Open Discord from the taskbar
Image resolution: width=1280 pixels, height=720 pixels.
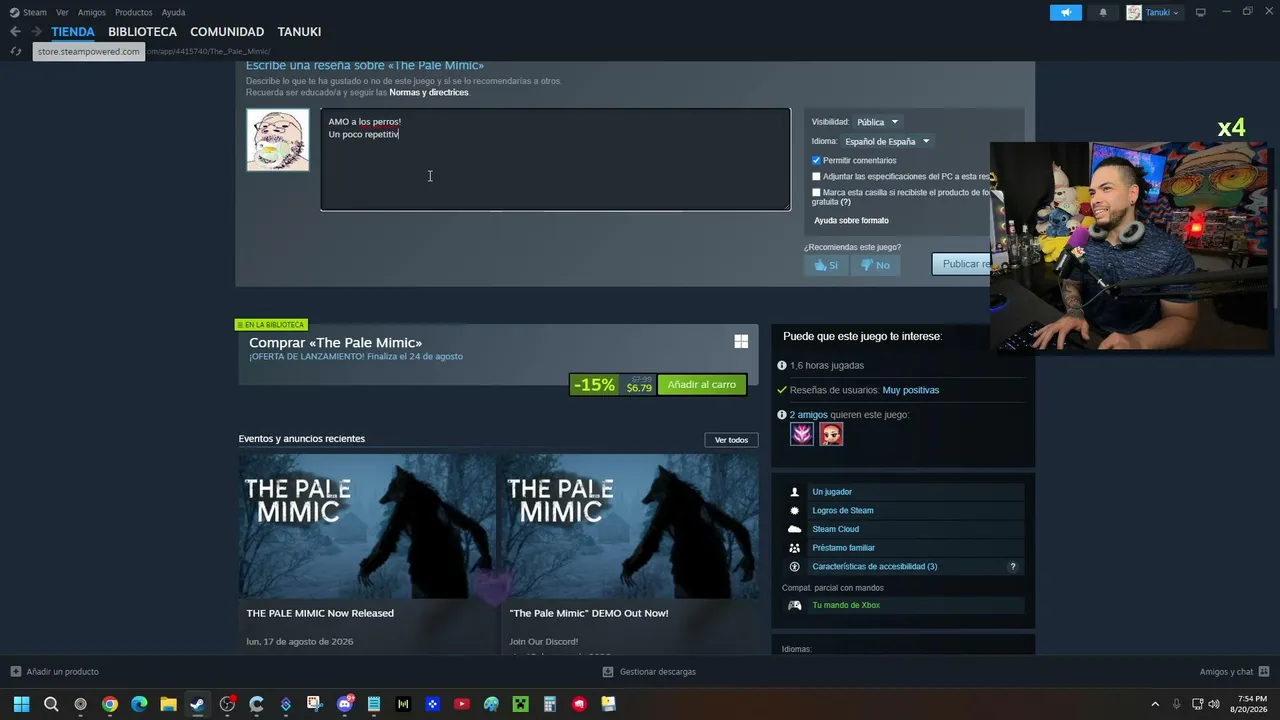pyautogui.click(x=345, y=704)
